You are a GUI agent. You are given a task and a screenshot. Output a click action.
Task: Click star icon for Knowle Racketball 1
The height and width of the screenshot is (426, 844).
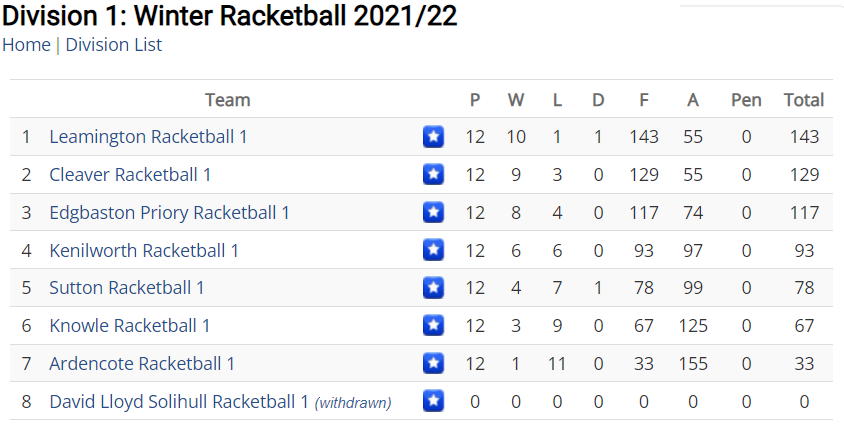click(433, 325)
